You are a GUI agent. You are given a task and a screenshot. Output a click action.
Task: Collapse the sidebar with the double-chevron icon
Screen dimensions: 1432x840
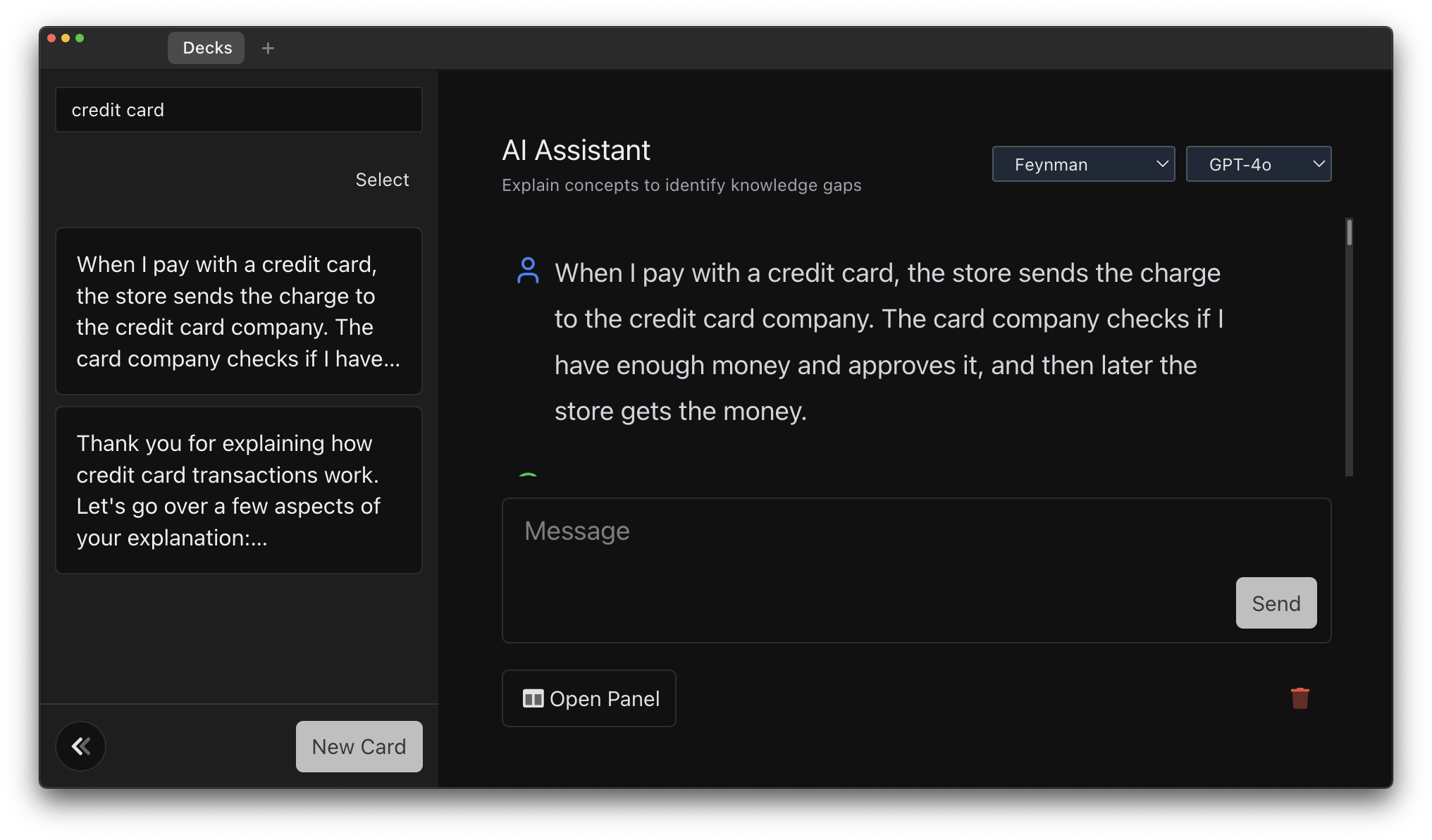coord(80,746)
